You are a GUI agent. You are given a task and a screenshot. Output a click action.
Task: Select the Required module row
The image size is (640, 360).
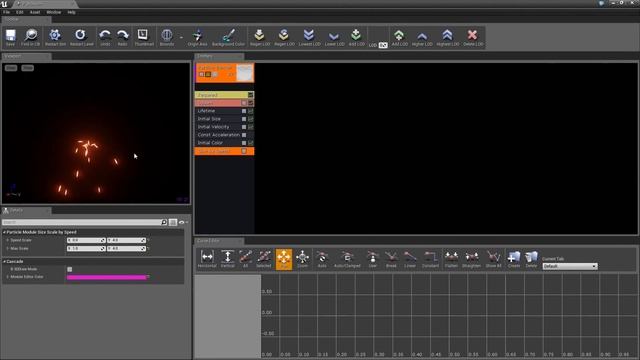(x=224, y=95)
